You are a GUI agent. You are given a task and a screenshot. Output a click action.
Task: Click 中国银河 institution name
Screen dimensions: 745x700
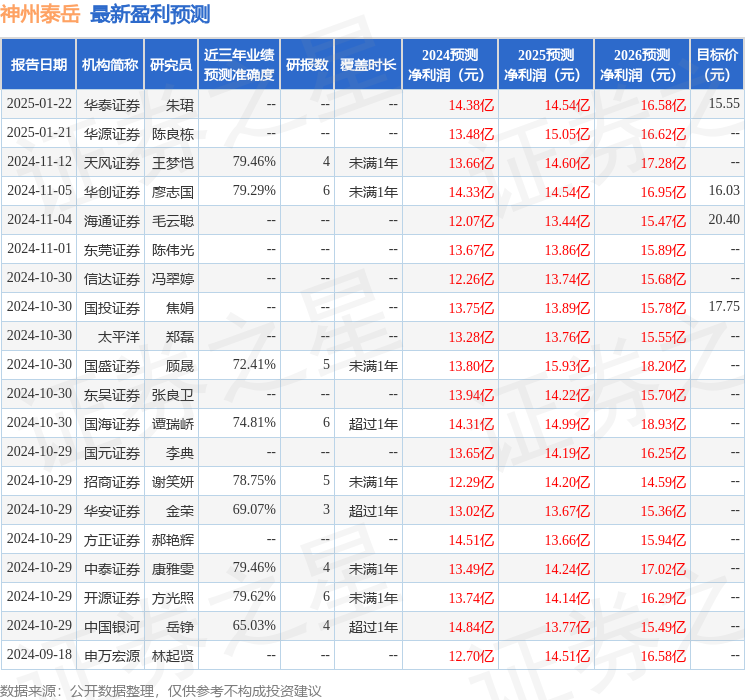(x=112, y=627)
